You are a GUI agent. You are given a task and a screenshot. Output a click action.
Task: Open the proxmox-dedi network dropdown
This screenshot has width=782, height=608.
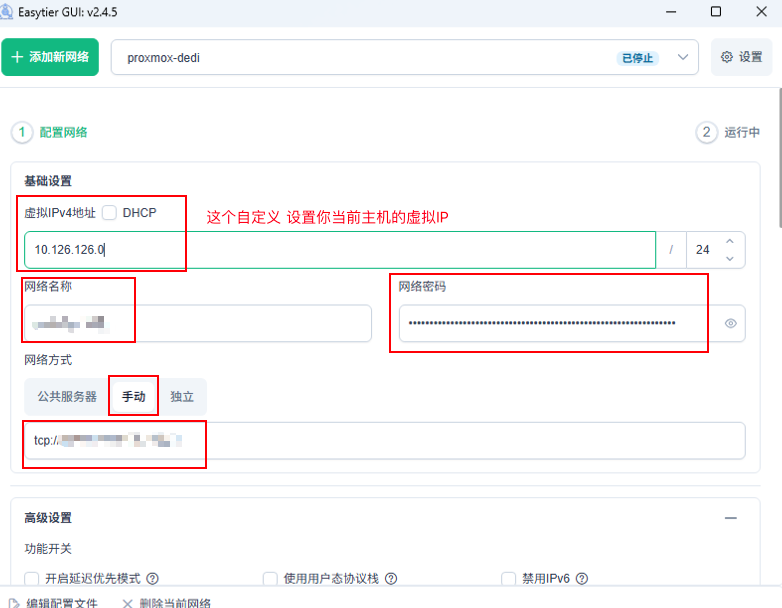pyautogui.click(x=685, y=58)
